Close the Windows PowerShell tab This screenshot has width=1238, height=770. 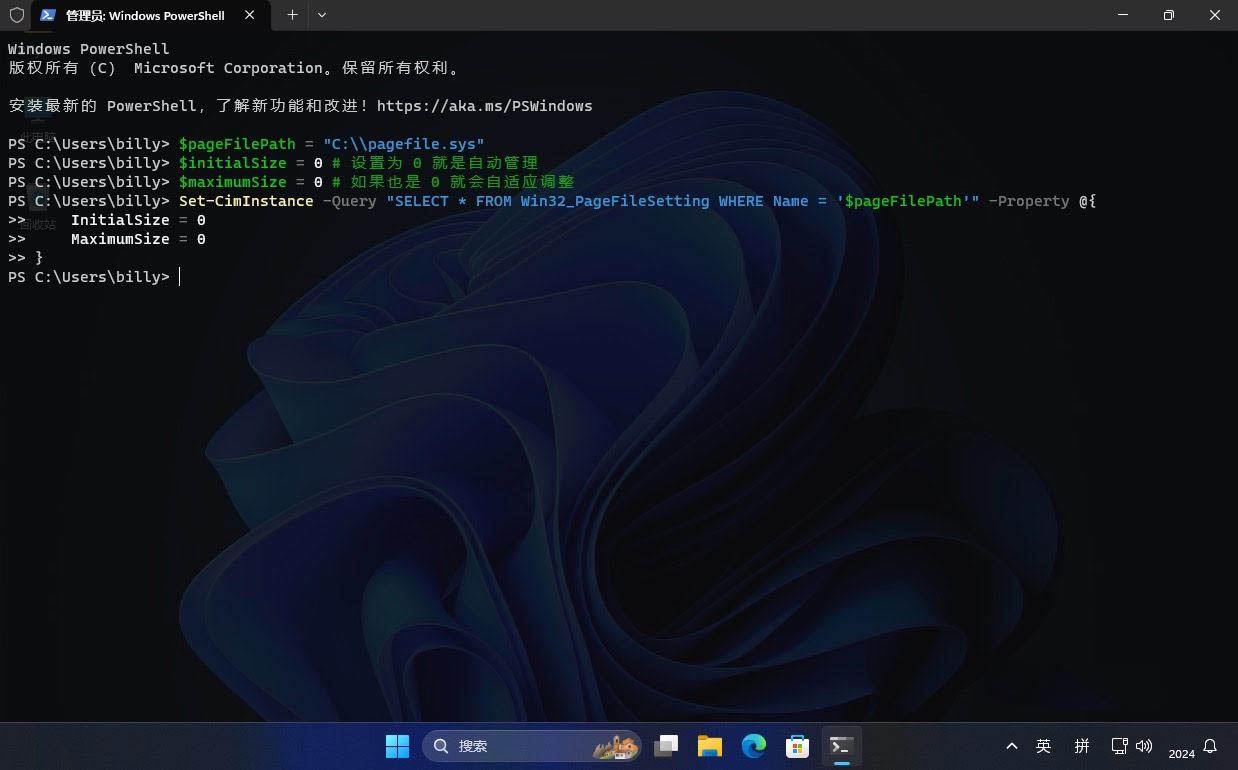(x=250, y=15)
